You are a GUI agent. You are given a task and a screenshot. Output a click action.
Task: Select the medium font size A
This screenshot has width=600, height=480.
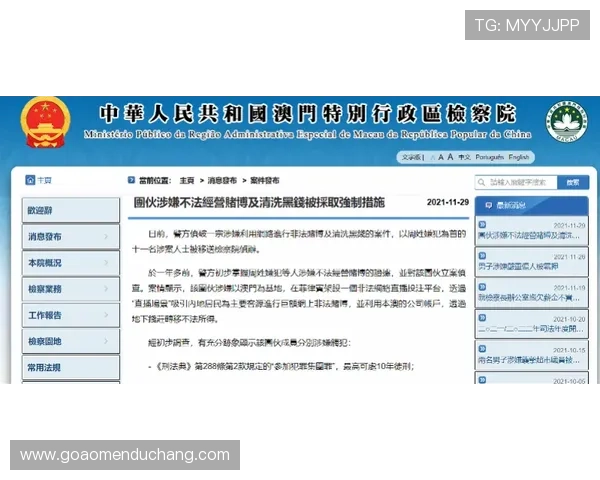pyautogui.click(x=441, y=157)
